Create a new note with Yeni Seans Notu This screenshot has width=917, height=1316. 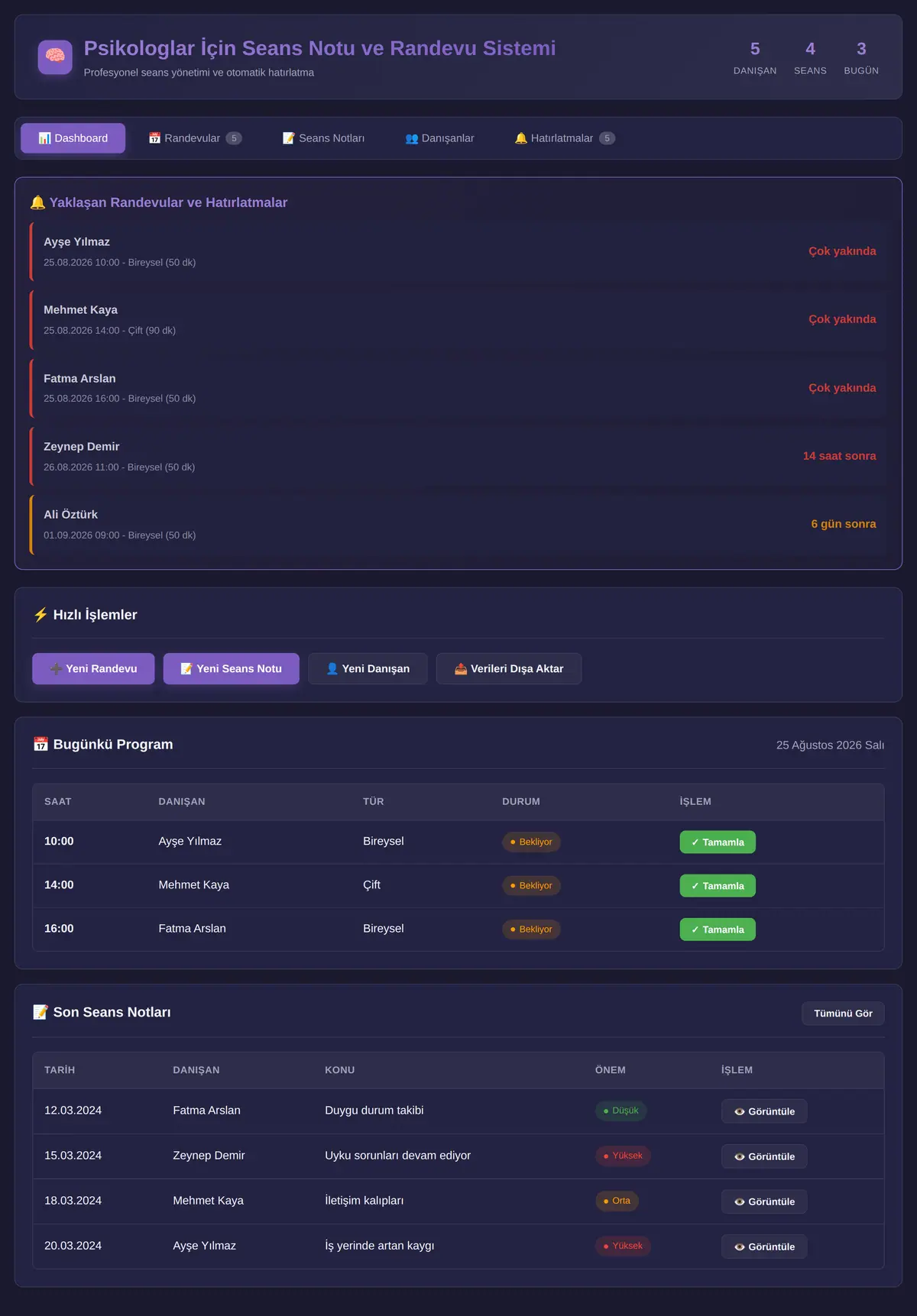[231, 668]
